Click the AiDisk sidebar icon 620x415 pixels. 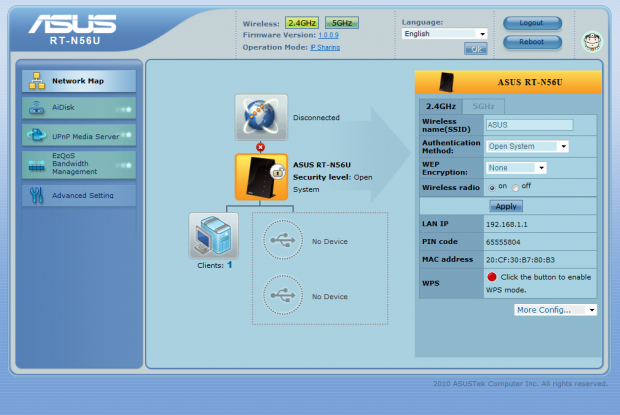click(x=36, y=108)
